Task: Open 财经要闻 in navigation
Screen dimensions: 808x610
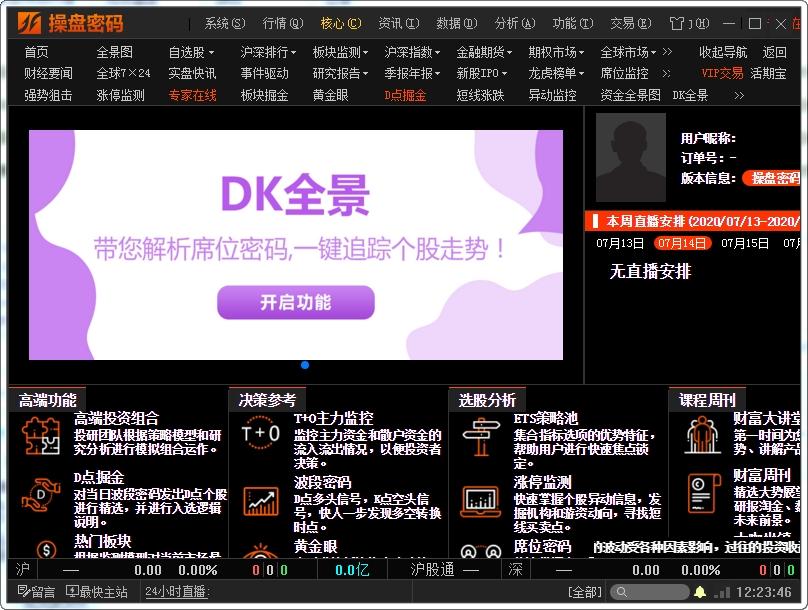Action: (48, 74)
